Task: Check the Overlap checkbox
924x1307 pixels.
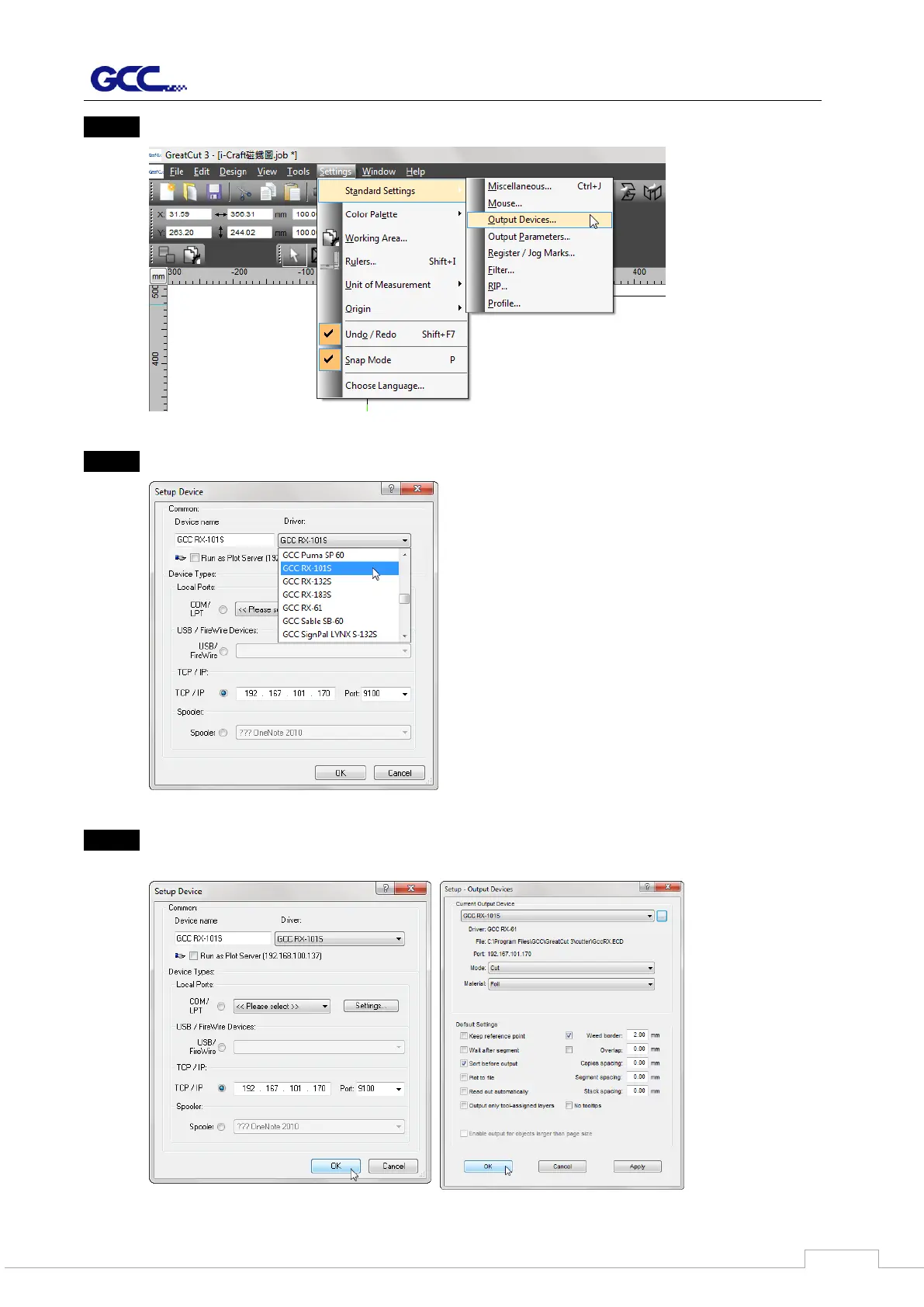Action: tap(569, 1050)
